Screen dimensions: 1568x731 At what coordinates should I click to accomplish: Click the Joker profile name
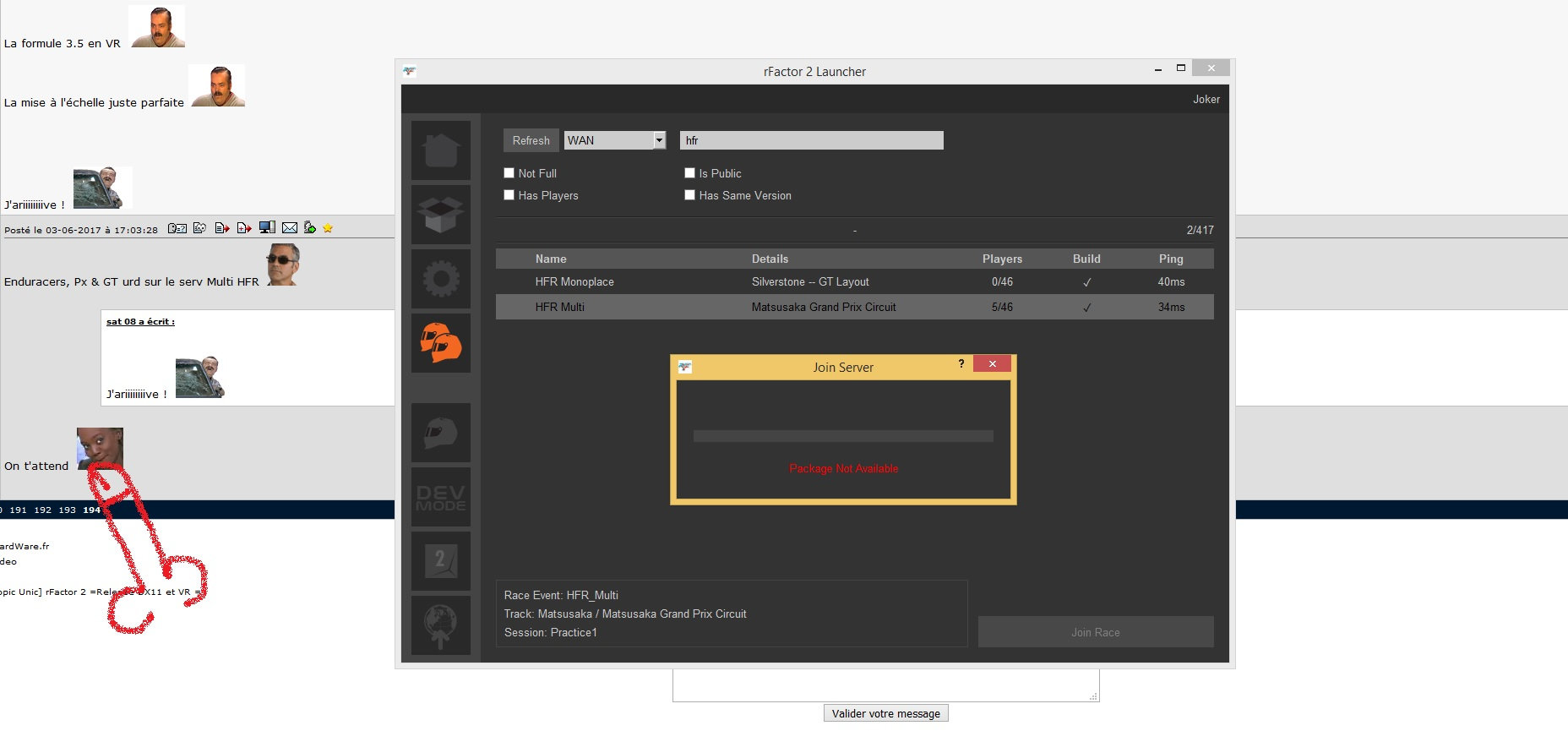coord(1206,99)
